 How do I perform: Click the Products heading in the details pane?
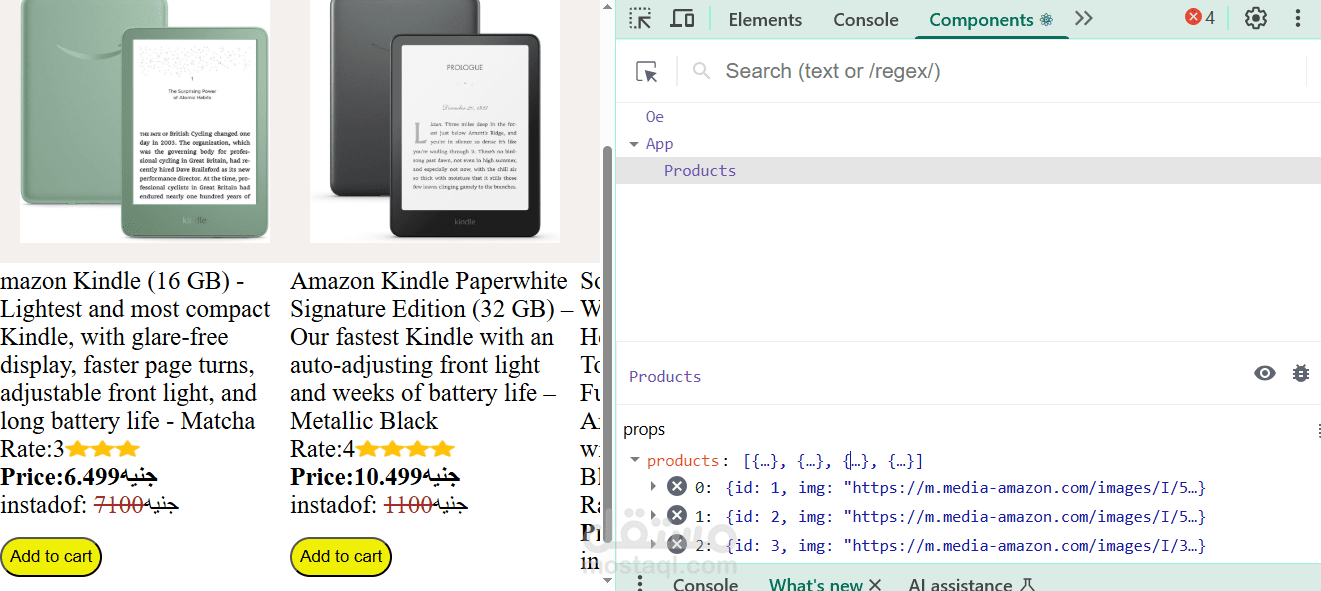pyautogui.click(x=665, y=377)
